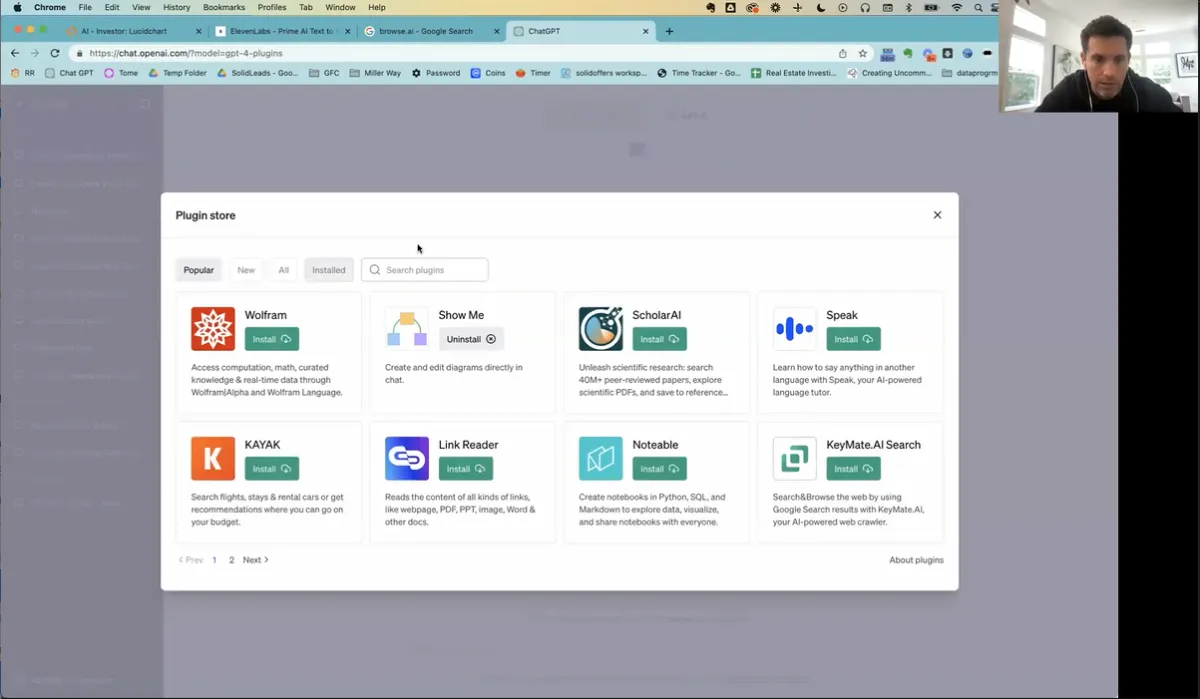The height and width of the screenshot is (699, 1200).
Task: Bookmark this page with the star icon
Action: [x=862, y=53]
